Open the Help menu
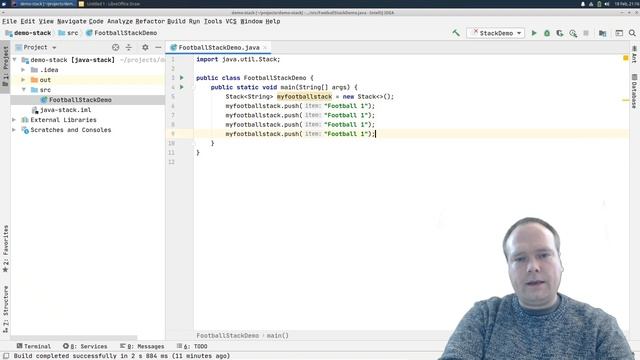640x360 pixels. (273, 21)
